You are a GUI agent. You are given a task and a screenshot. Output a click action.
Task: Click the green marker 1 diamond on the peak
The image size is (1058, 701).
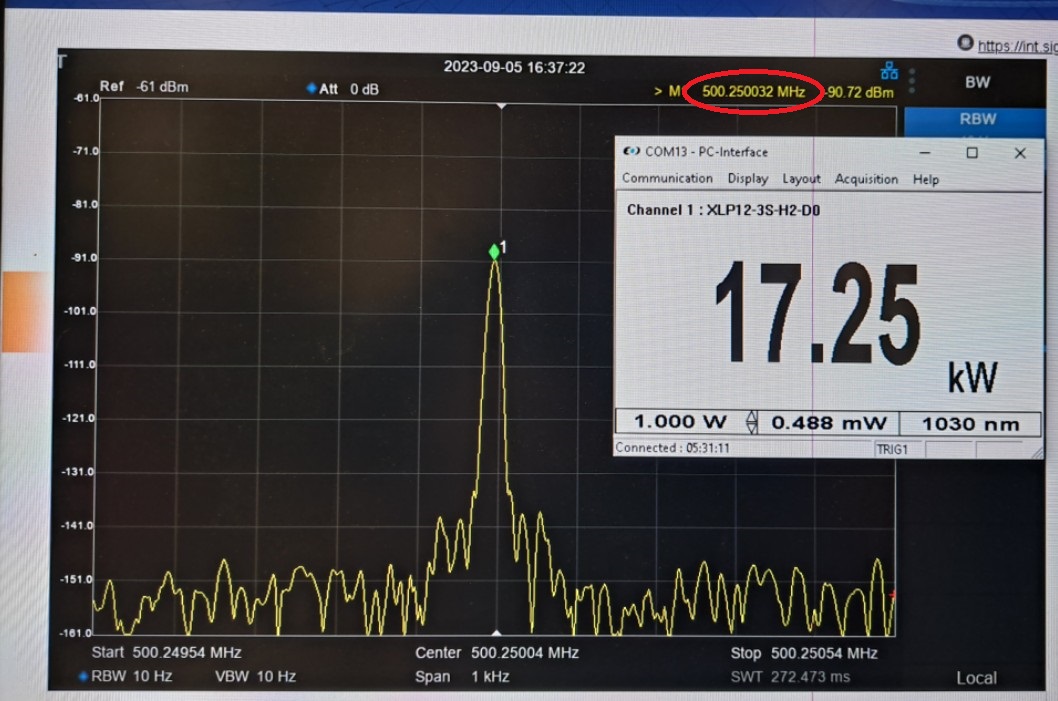(x=494, y=252)
